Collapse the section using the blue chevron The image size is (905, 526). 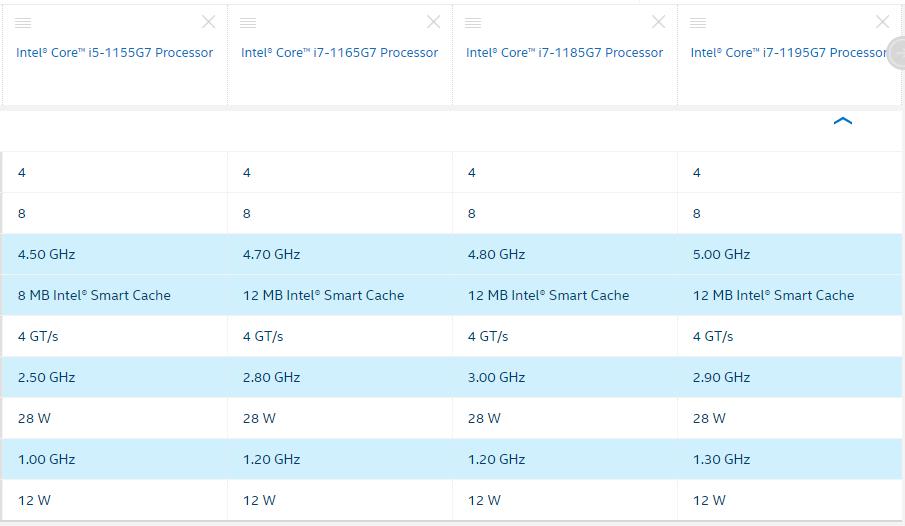[843, 121]
